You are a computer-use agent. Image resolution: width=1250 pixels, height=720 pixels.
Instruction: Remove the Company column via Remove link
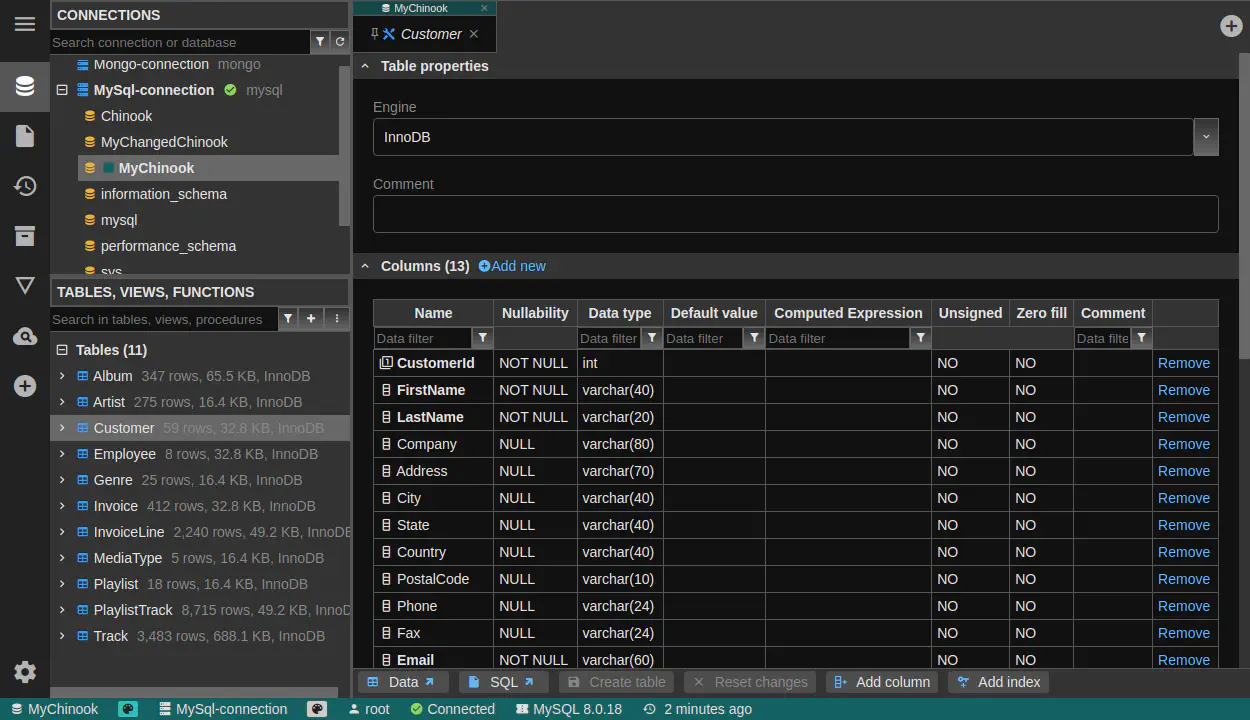(1183, 444)
